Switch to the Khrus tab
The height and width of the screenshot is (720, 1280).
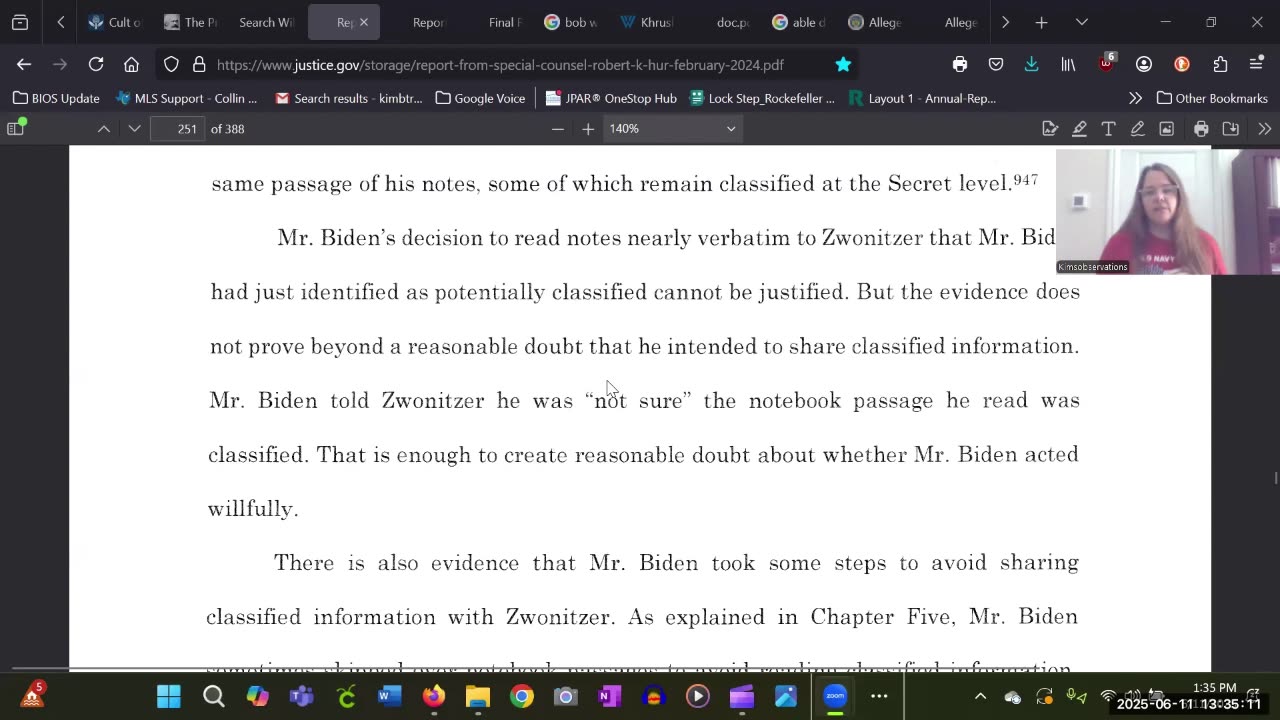point(646,22)
